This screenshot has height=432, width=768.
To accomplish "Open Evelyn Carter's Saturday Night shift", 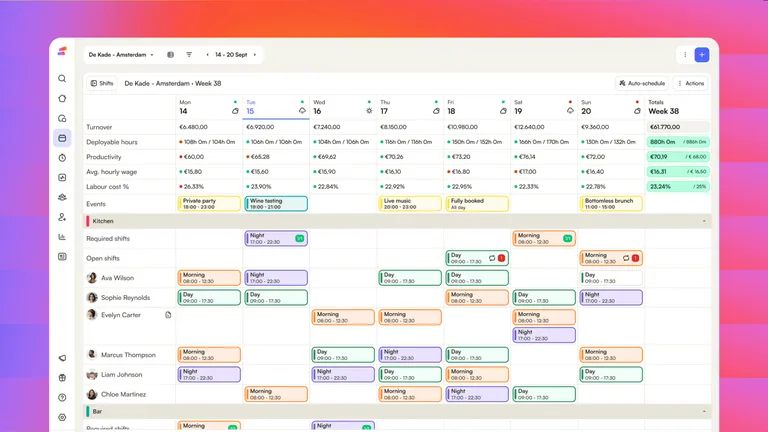I will pyautogui.click(x=544, y=335).
